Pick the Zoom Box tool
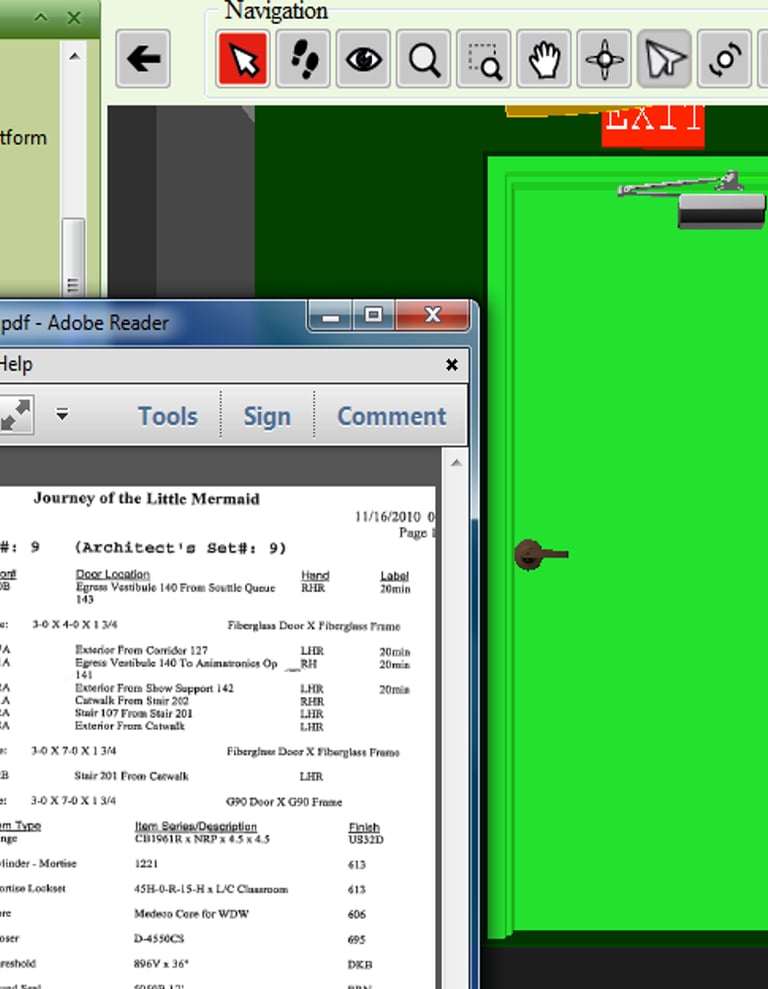768x989 pixels. pos(484,59)
